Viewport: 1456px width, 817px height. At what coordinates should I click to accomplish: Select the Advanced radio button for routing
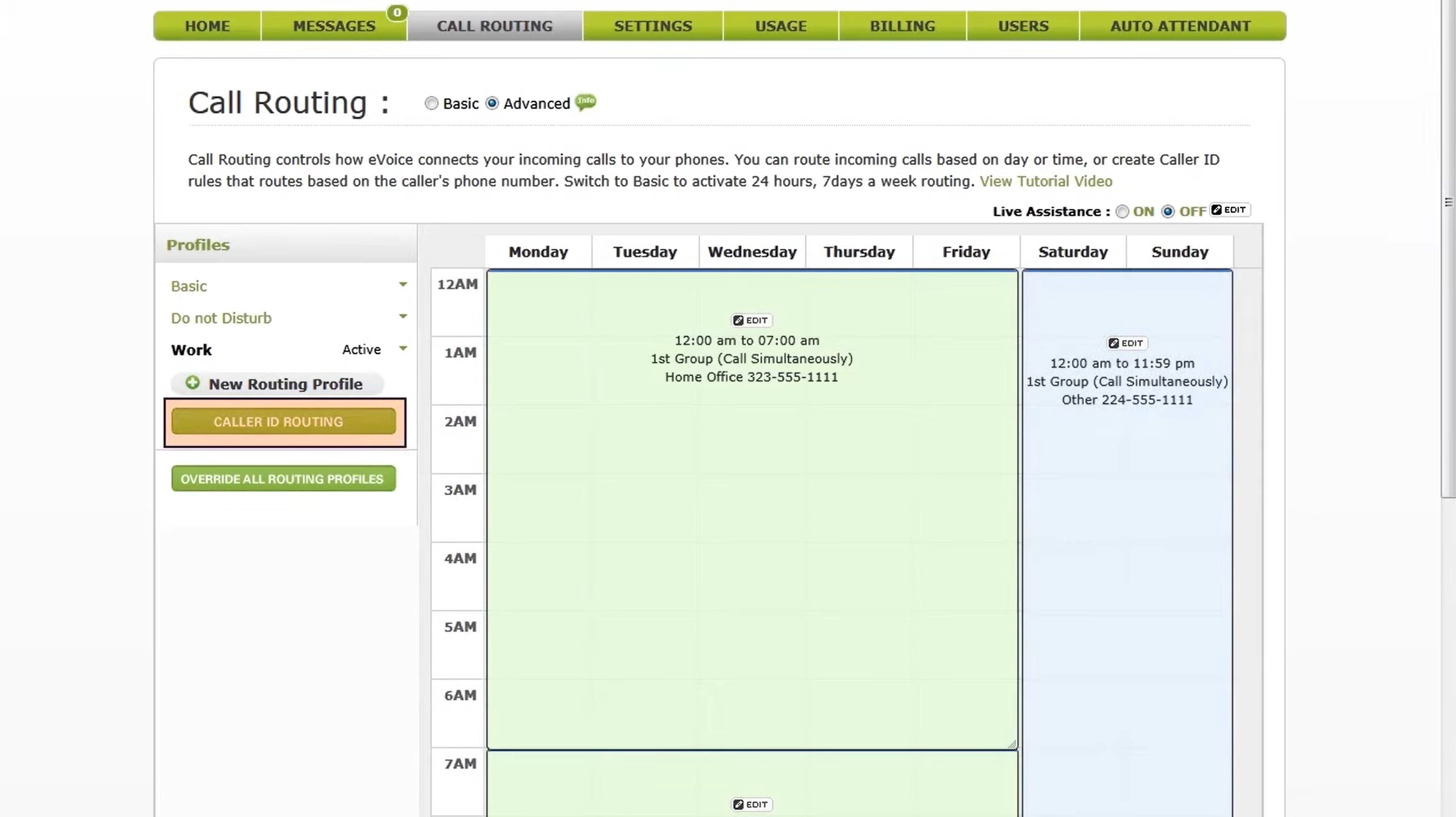click(x=492, y=103)
